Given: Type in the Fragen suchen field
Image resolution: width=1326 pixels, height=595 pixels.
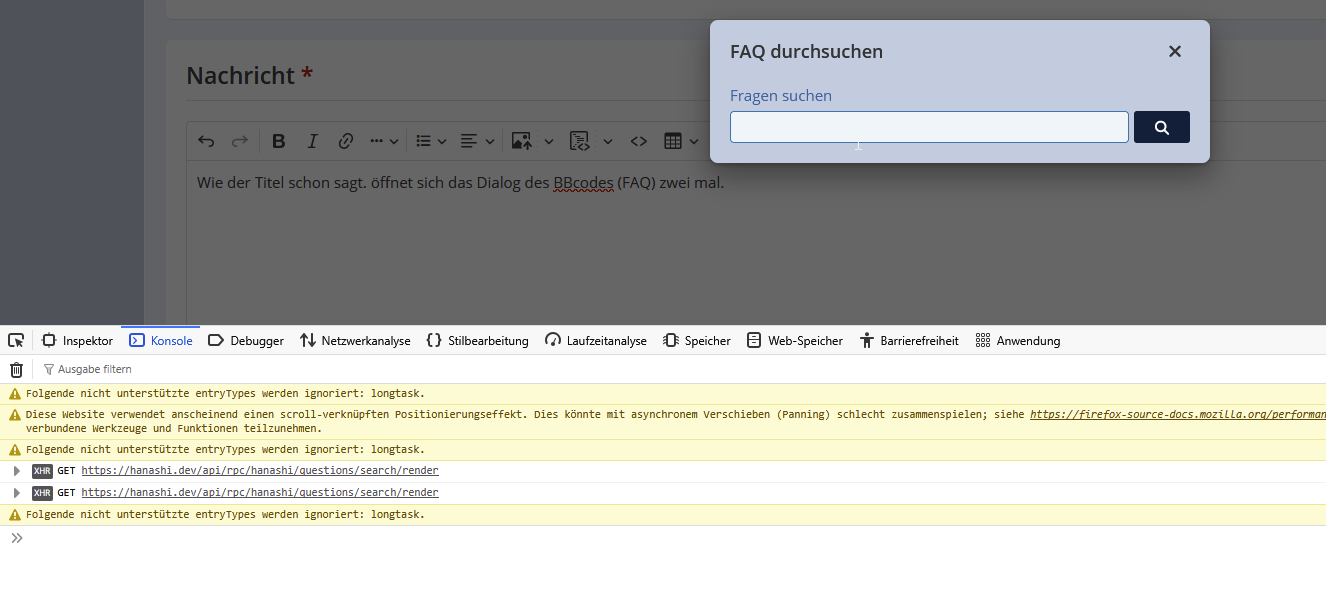Looking at the screenshot, I should point(928,127).
